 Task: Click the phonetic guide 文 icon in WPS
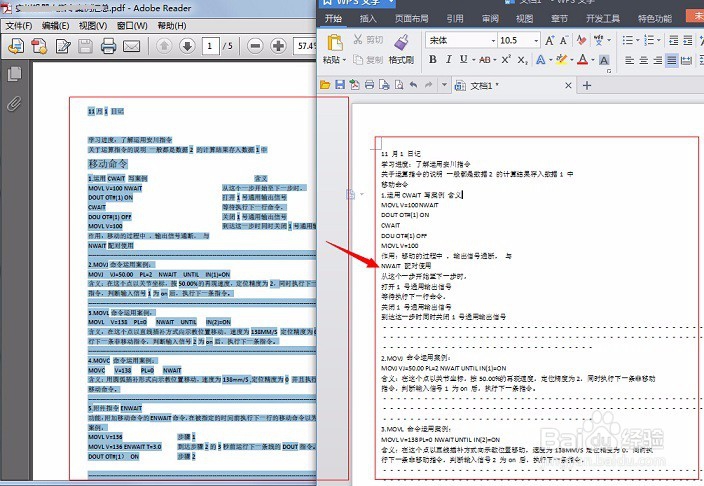(598, 40)
